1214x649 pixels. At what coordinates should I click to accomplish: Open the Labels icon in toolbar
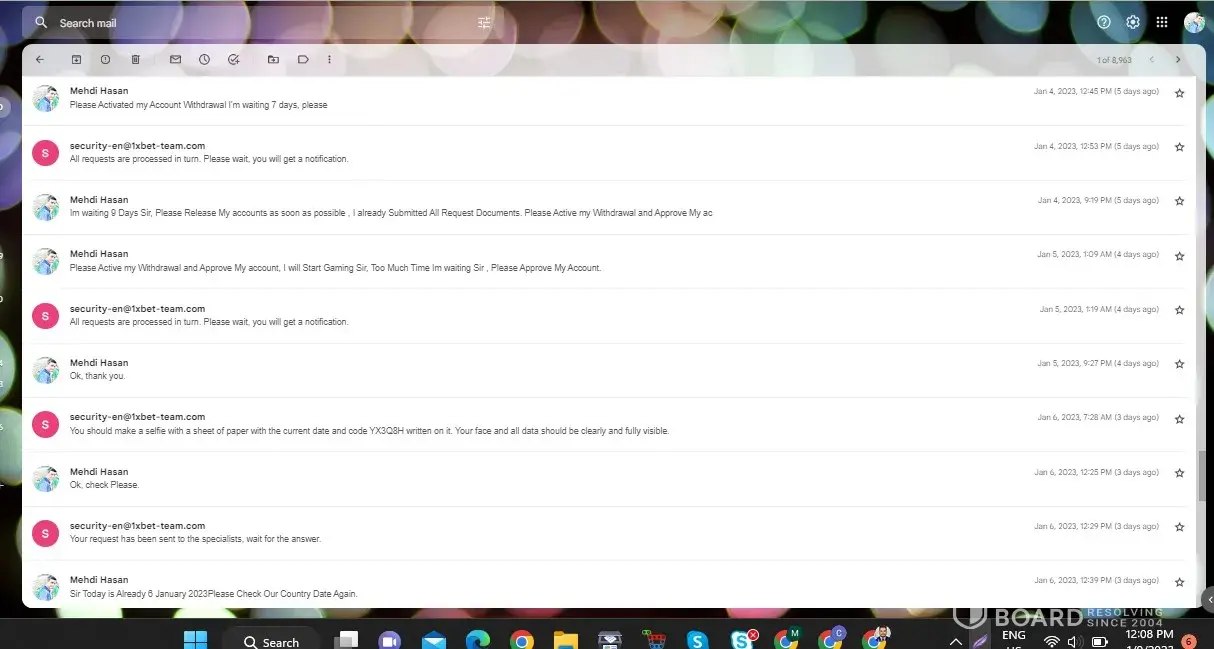(302, 60)
